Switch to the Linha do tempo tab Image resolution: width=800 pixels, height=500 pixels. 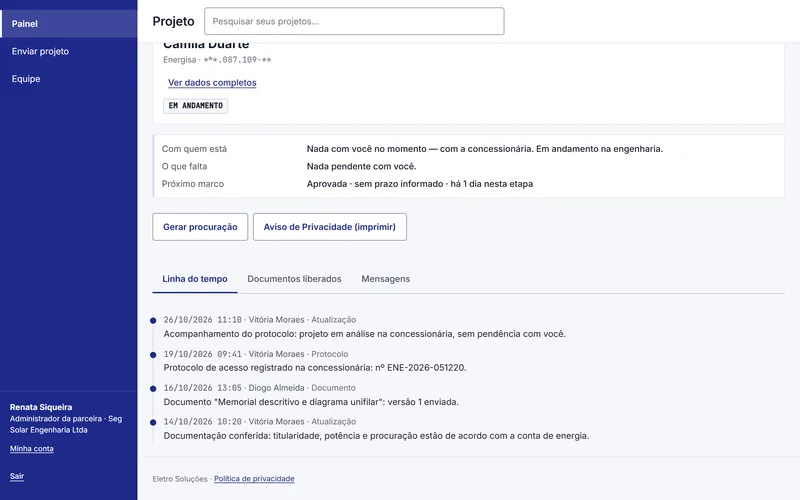point(195,279)
